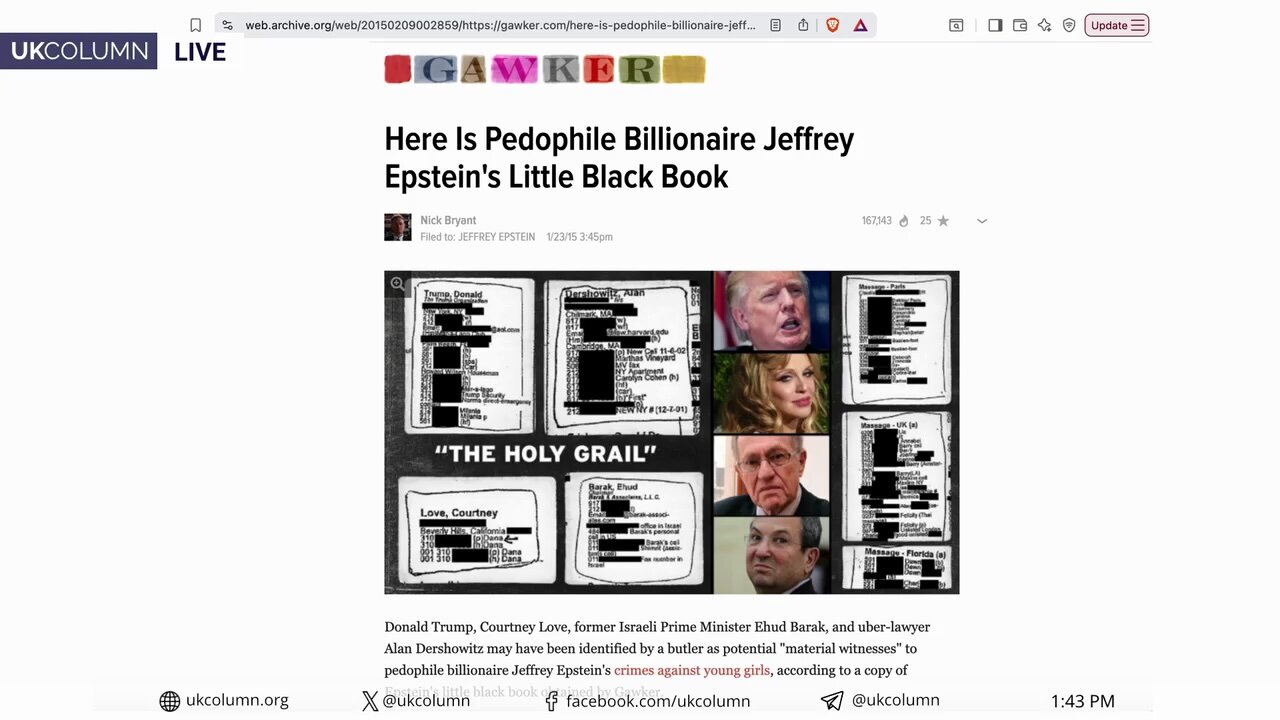The width and height of the screenshot is (1280, 720).
Task: Toggle the browser sidebar panel icon
Action: [x=995, y=25]
